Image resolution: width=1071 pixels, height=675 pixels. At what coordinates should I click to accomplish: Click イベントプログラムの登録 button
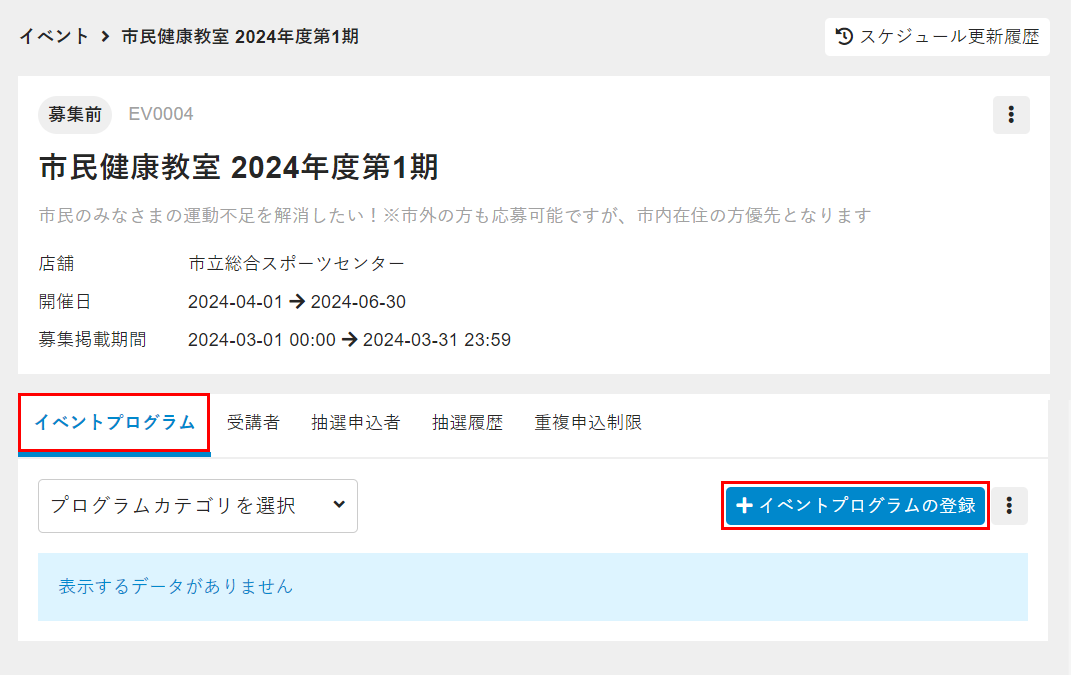tap(855, 506)
